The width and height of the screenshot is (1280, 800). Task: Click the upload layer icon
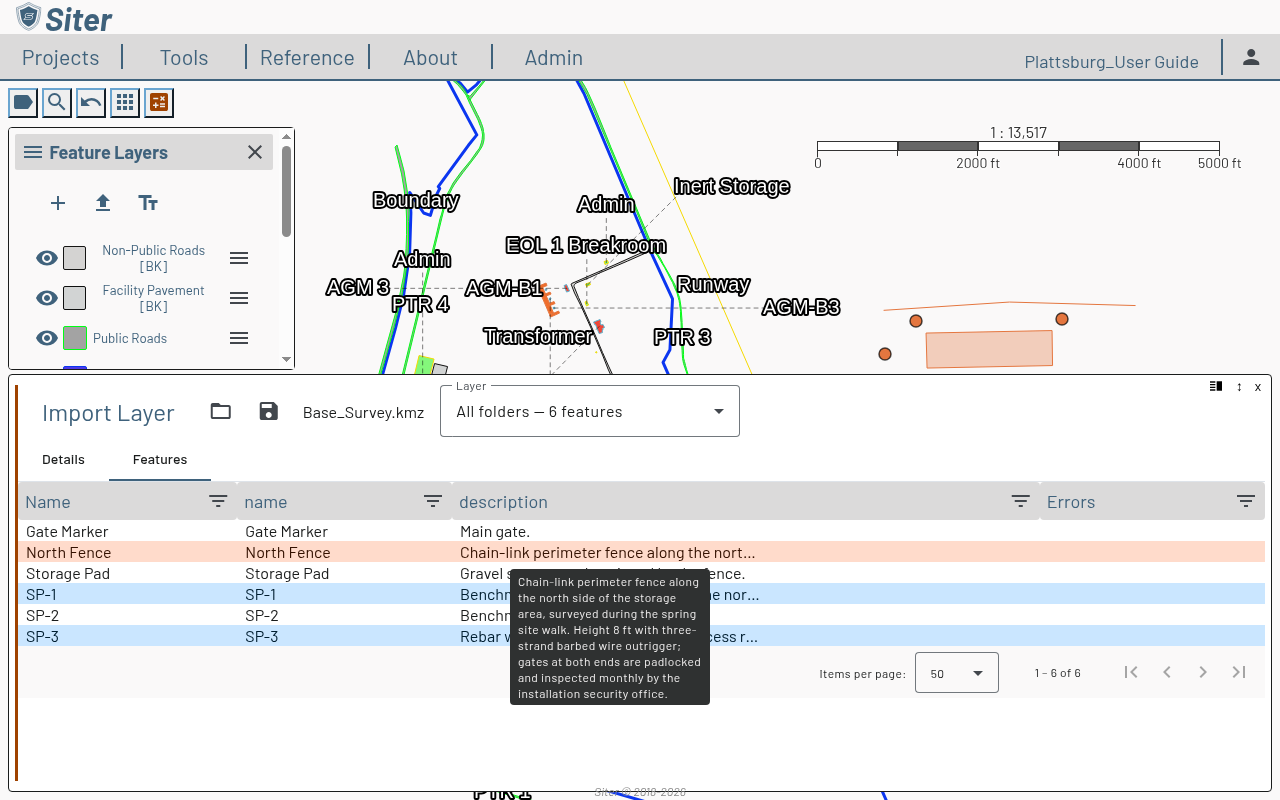(103, 203)
